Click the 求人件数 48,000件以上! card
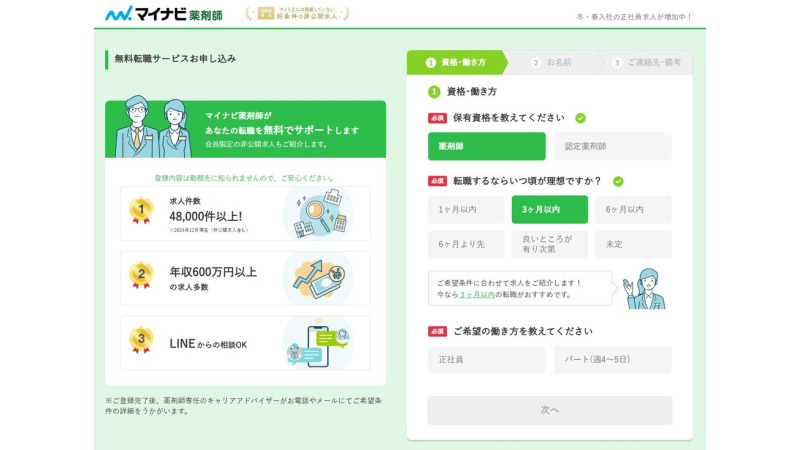800x450 pixels. coord(245,213)
